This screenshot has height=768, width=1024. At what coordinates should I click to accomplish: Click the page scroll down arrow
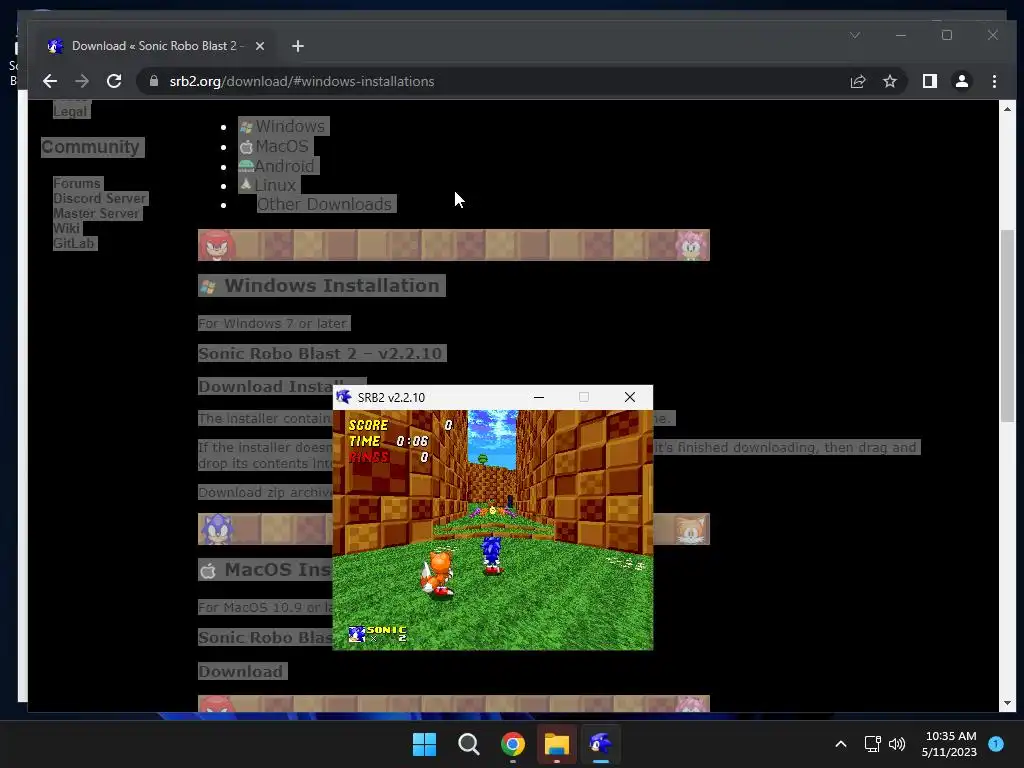click(1007, 703)
